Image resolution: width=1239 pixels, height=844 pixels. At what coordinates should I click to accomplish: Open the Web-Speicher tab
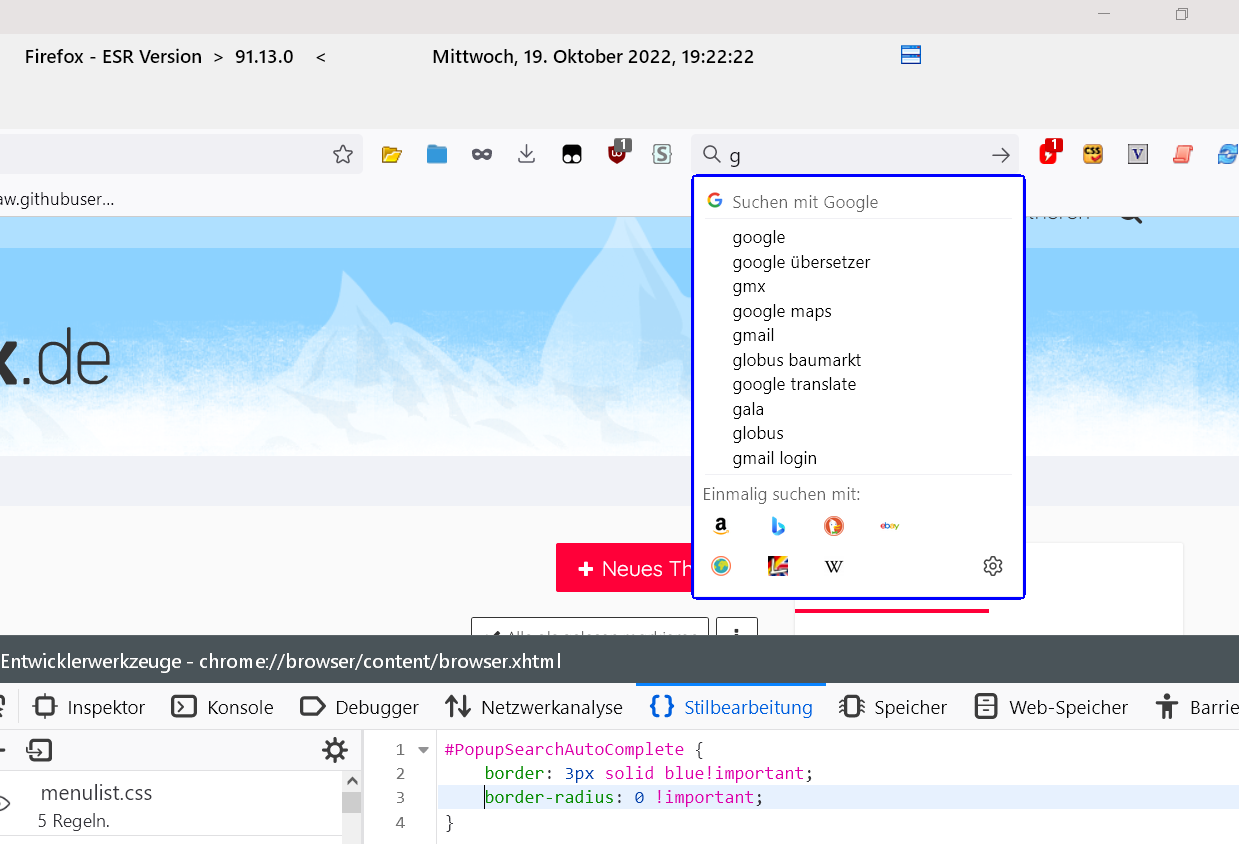[x=1051, y=707]
